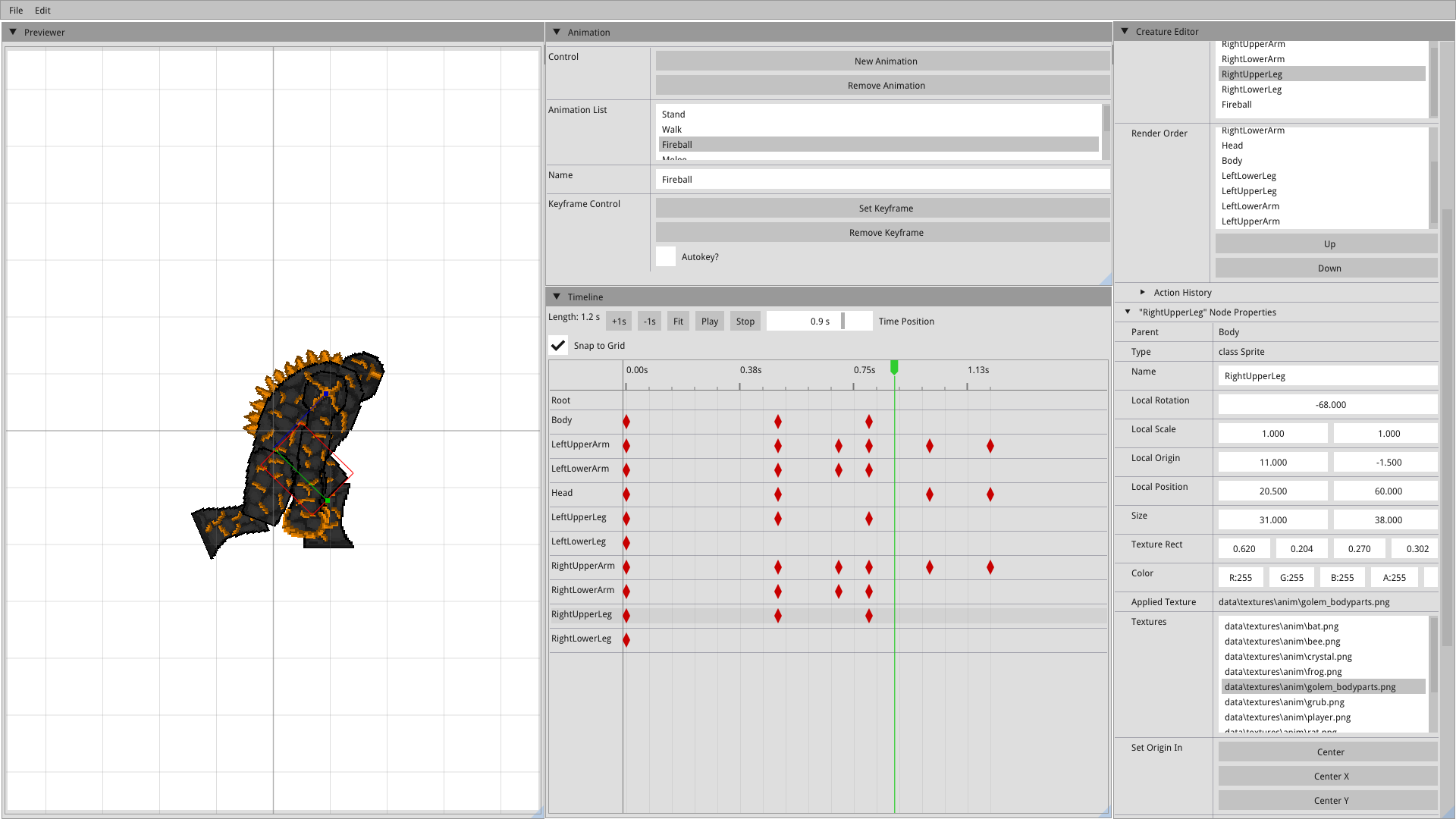Select the frog.png texture
This screenshot has width=1456, height=819.
point(1282,671)
